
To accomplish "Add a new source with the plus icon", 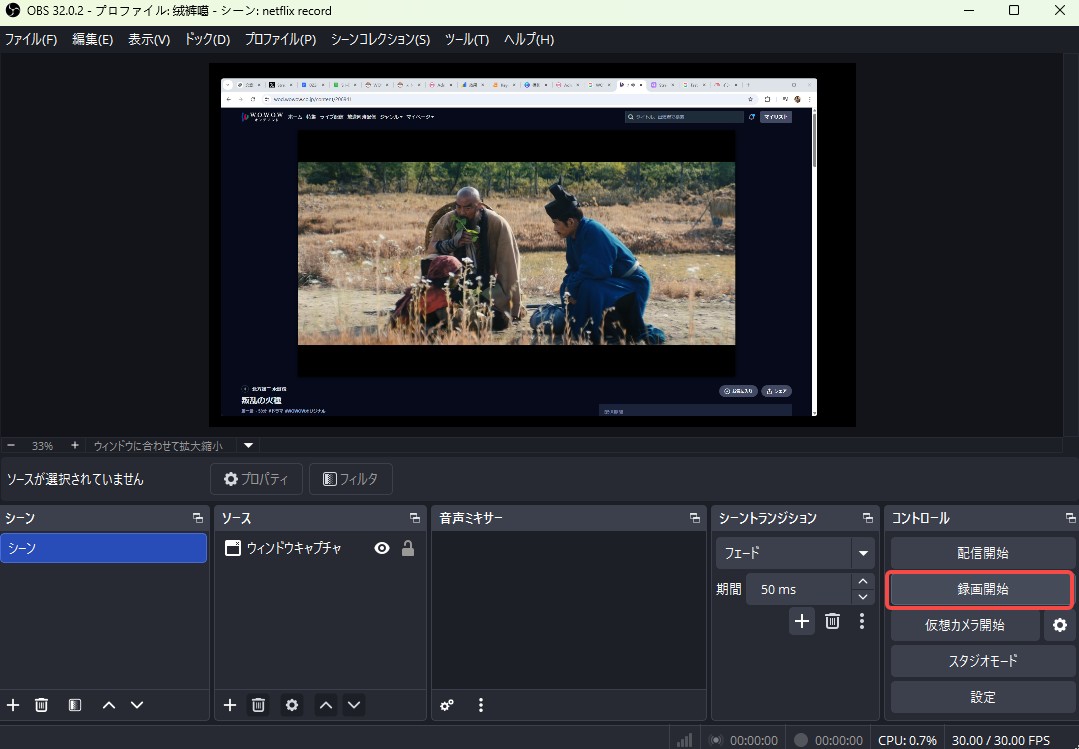I will (x=229, y=705).
